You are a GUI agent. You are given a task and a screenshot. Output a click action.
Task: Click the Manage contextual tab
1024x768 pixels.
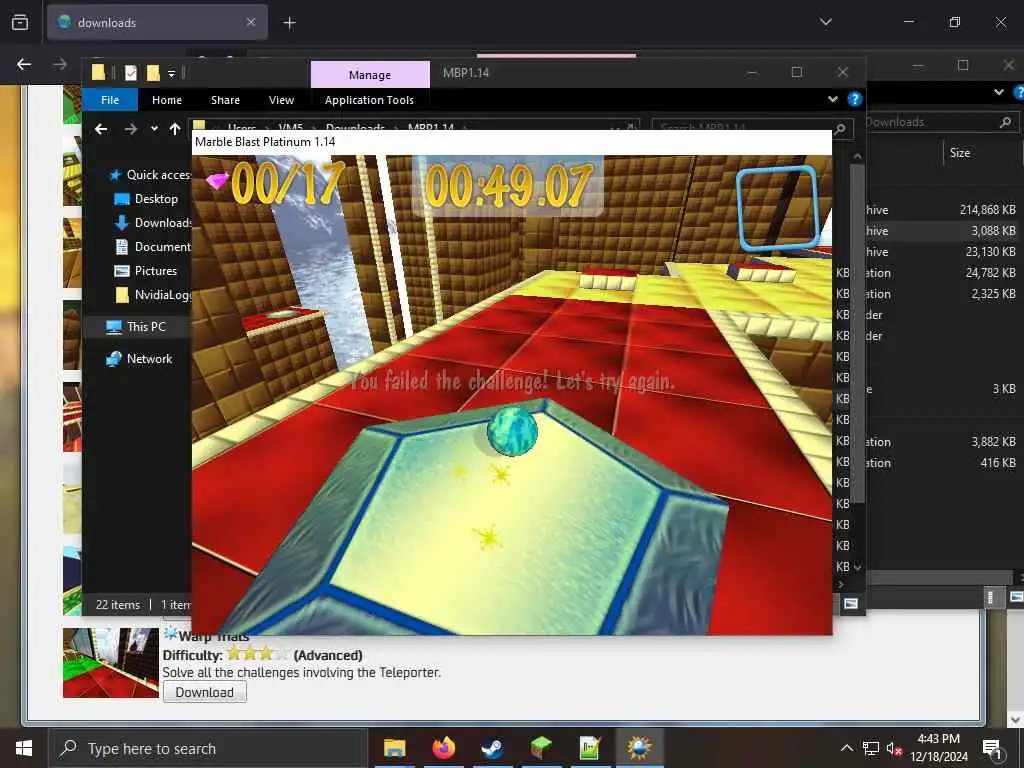pos(370,74)
